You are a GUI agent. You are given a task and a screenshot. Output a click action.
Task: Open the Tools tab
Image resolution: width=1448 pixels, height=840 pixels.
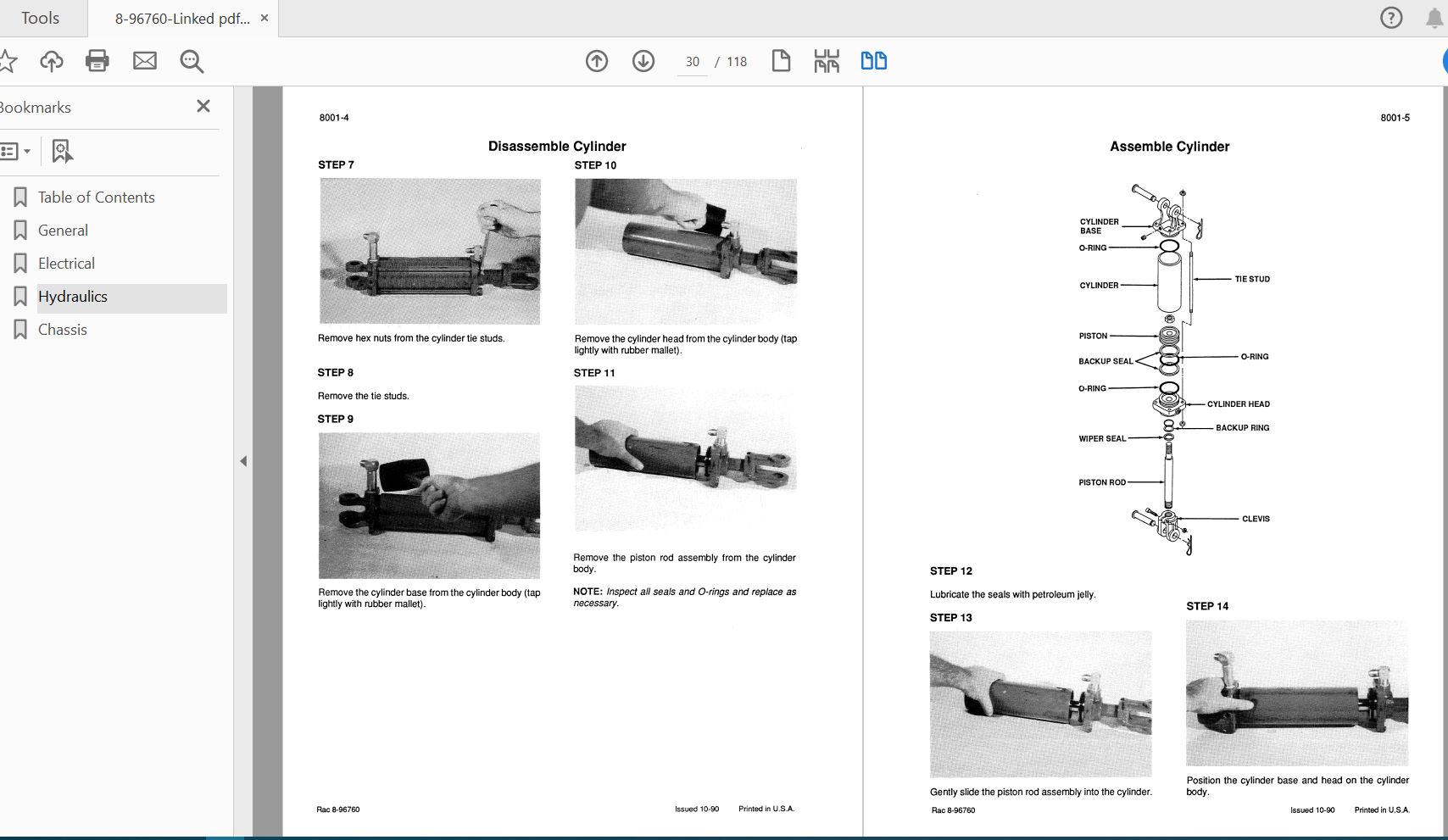point(40,18)
